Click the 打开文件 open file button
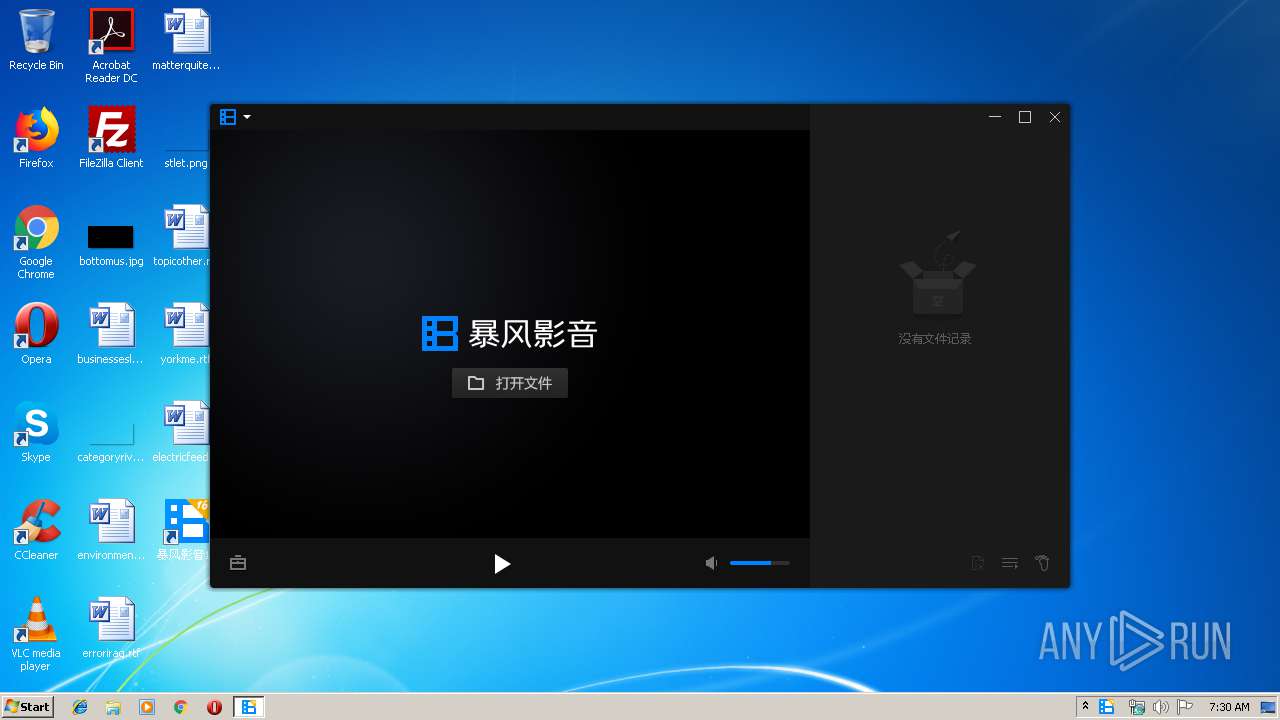1280x720 pixels. [510, 383]
